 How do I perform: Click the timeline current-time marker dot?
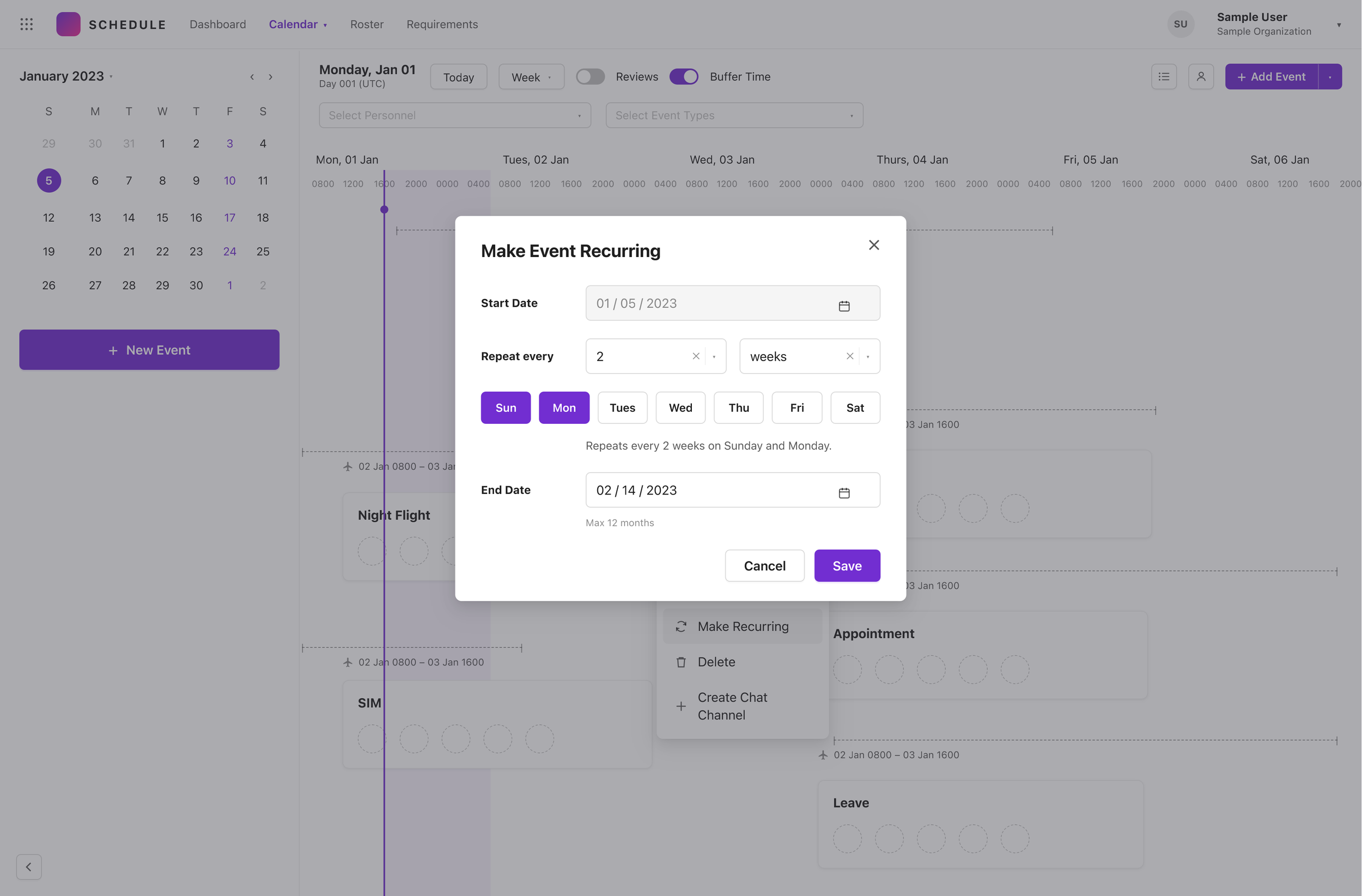coord(384,209)
